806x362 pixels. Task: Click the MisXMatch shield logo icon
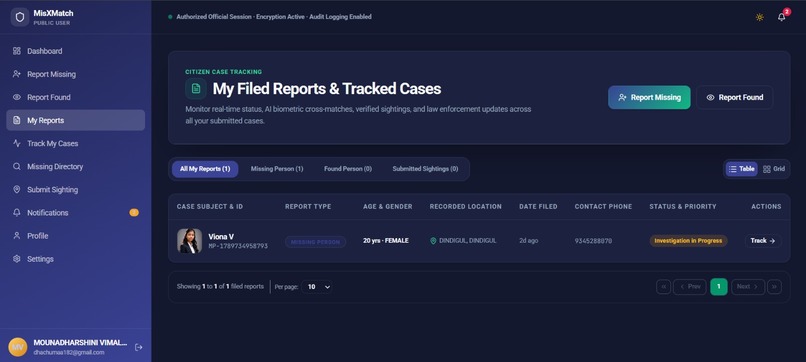click(20, 17)
